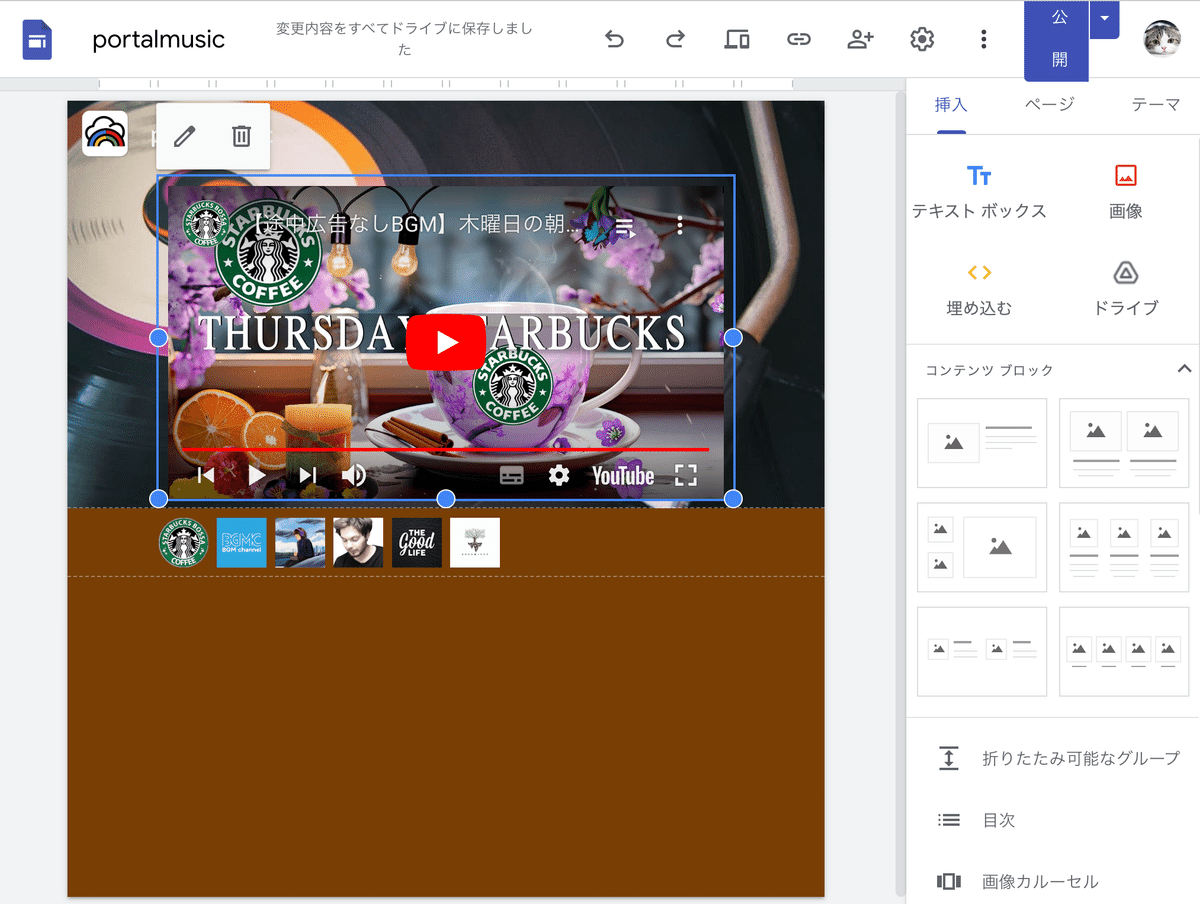Choose the single image with text layout block
The image size is (1200, 904).
pyautogui.click(x=982, y=443)
